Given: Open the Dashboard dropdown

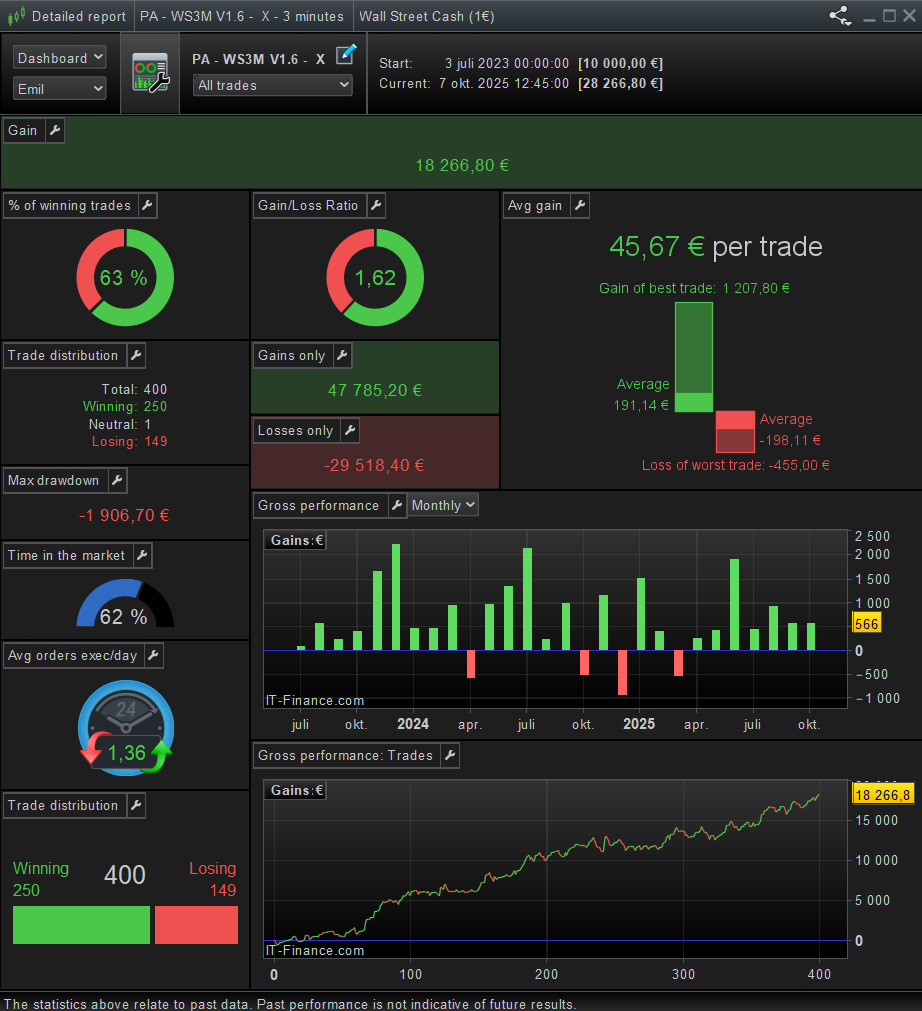Looking at the screenshot, I should 60,58.
